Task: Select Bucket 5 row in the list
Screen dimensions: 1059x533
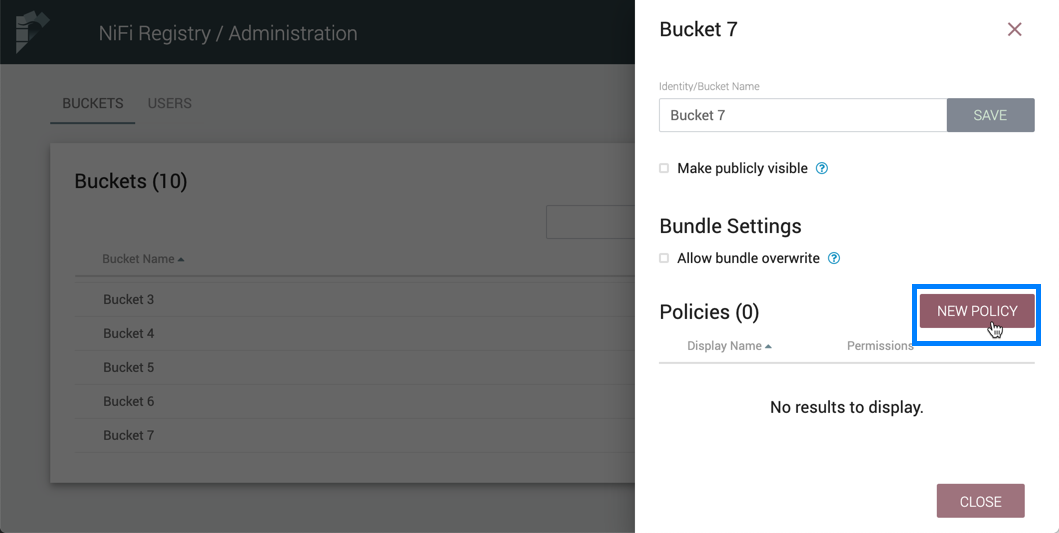Action: tap(129, 367)
